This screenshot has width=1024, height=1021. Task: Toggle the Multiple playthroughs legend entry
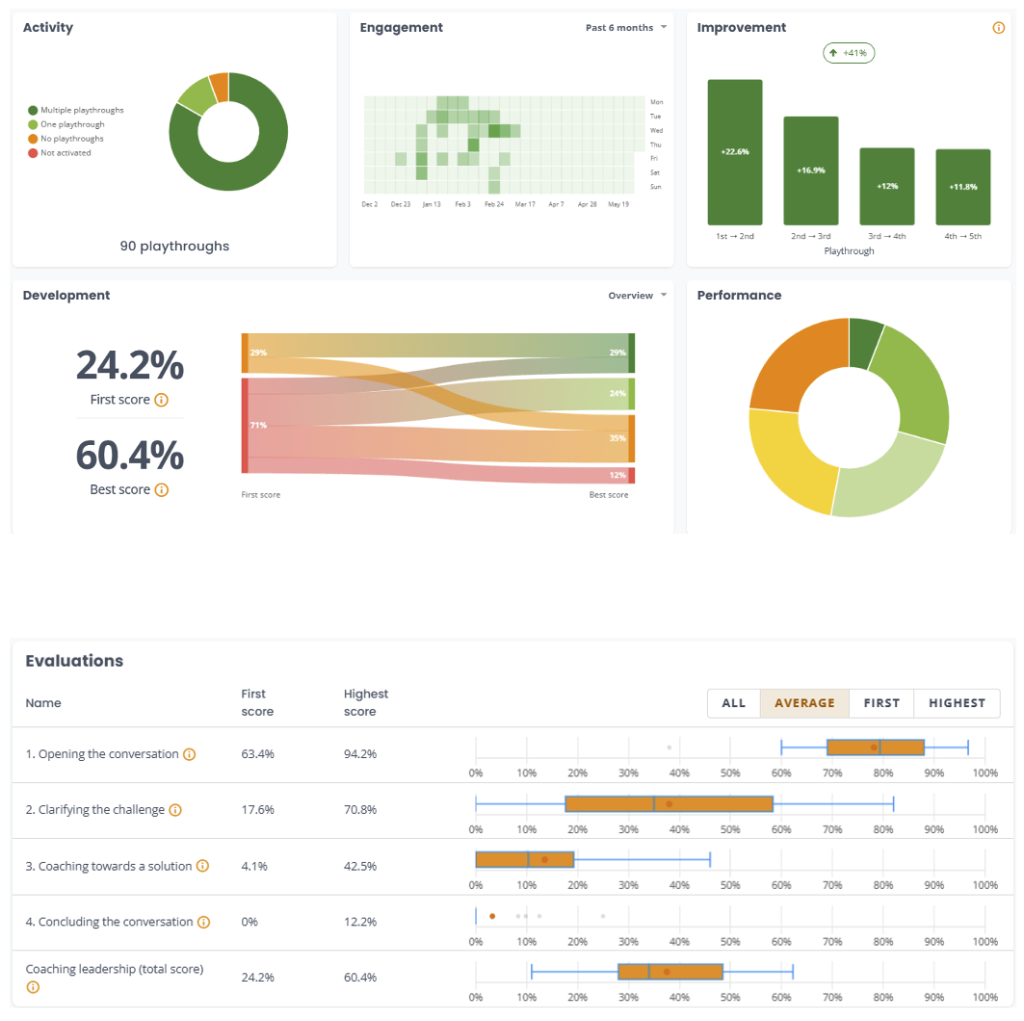coord(76,110)
